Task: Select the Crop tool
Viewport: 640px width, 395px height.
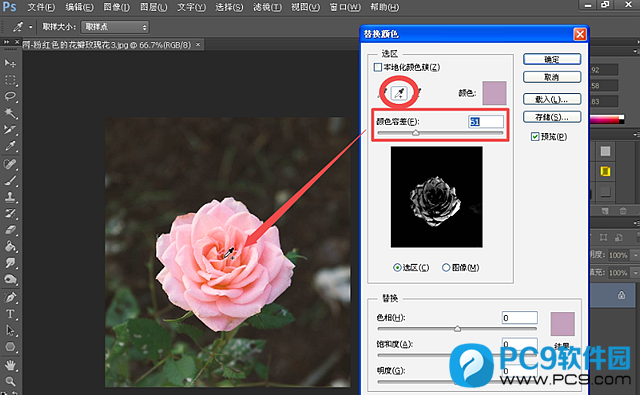Action: tap(10, 130)
